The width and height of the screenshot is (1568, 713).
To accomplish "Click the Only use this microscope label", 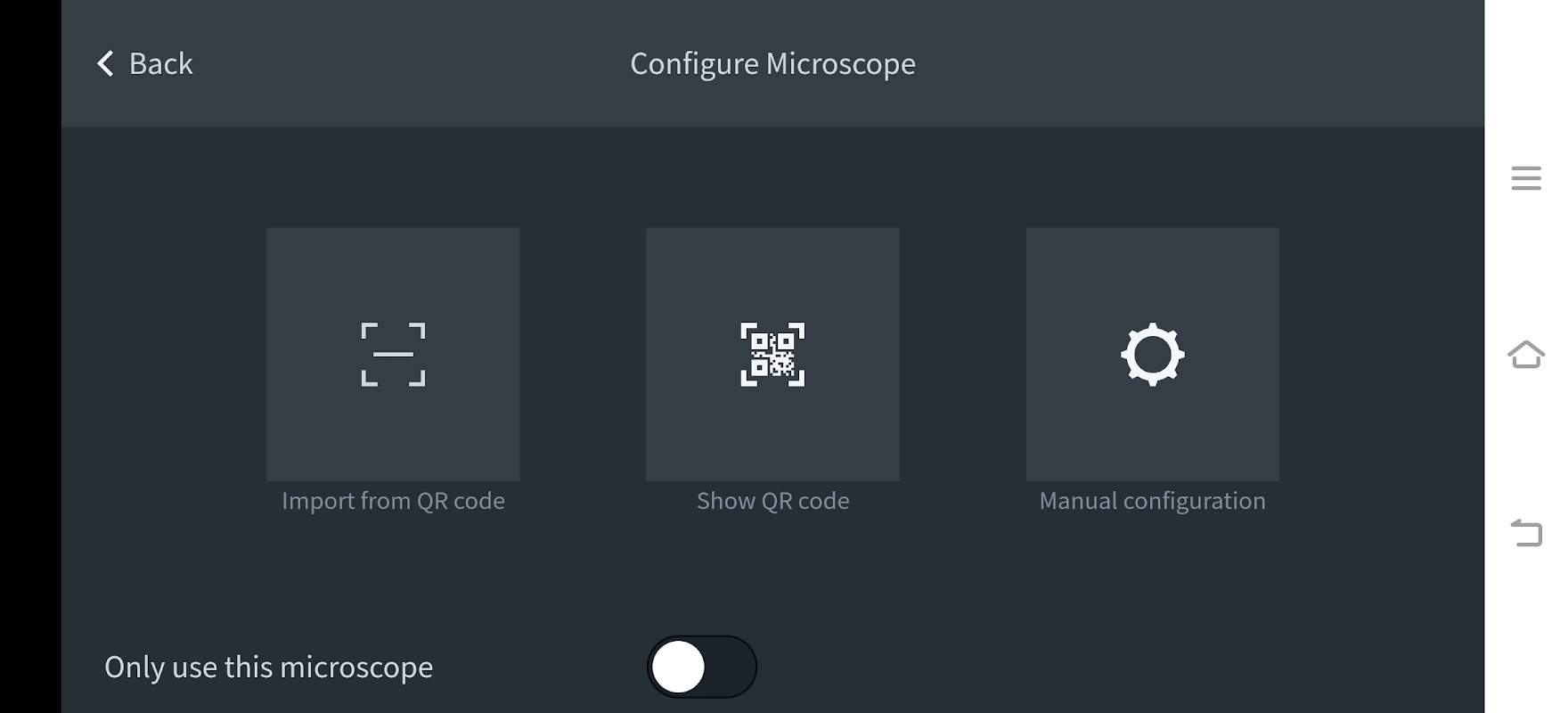I will (268, 667).
